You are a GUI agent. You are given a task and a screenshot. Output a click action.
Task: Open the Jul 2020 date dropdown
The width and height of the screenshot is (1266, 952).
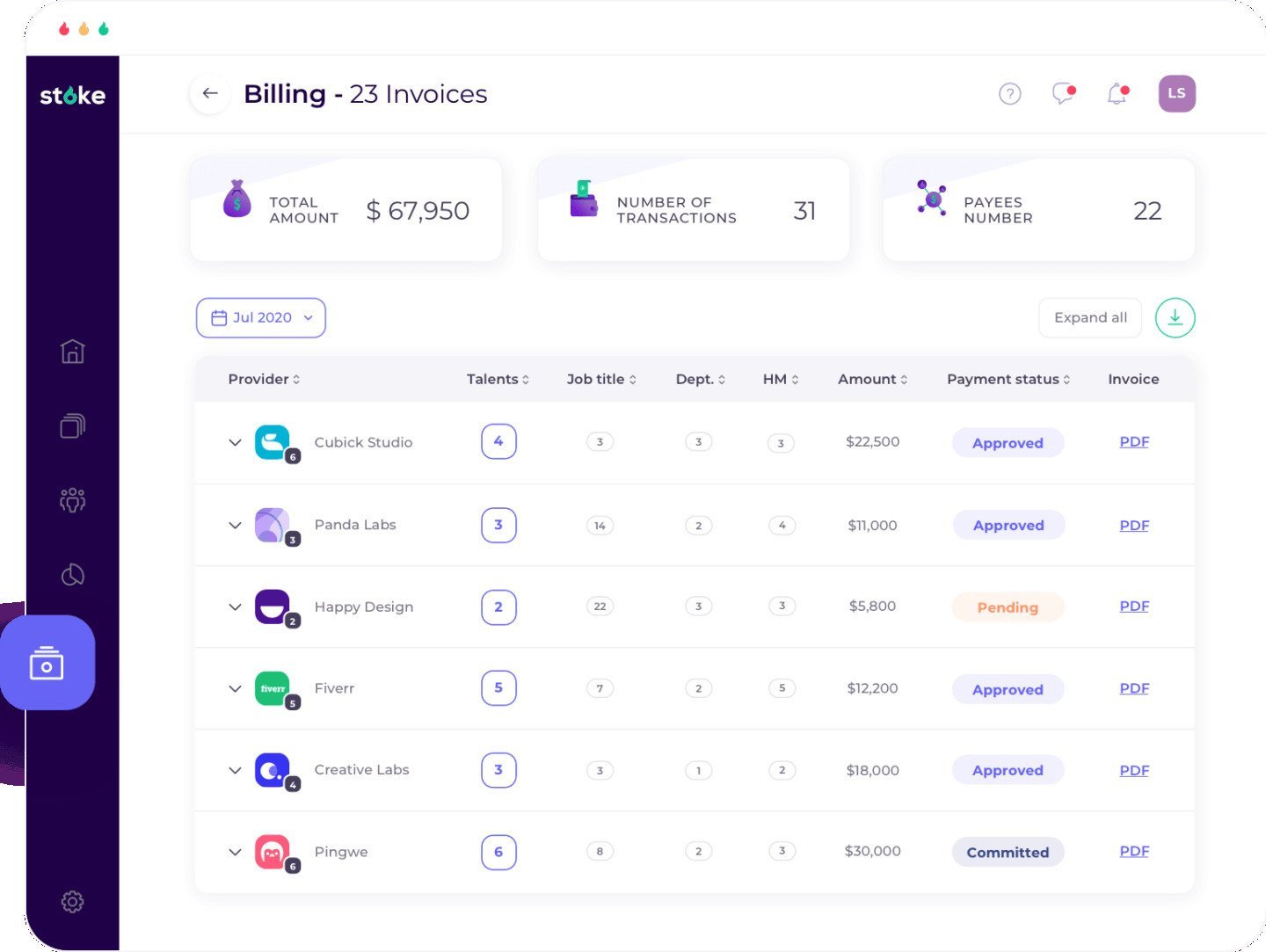261,318
